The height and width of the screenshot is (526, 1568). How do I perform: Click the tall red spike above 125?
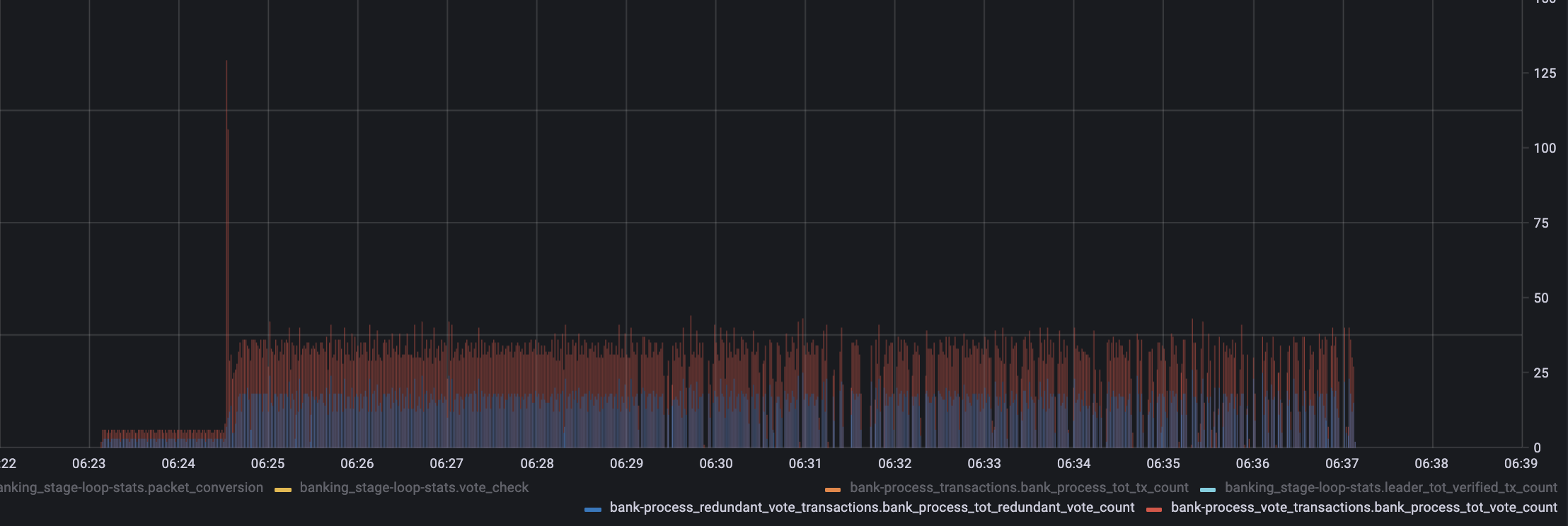226,78
